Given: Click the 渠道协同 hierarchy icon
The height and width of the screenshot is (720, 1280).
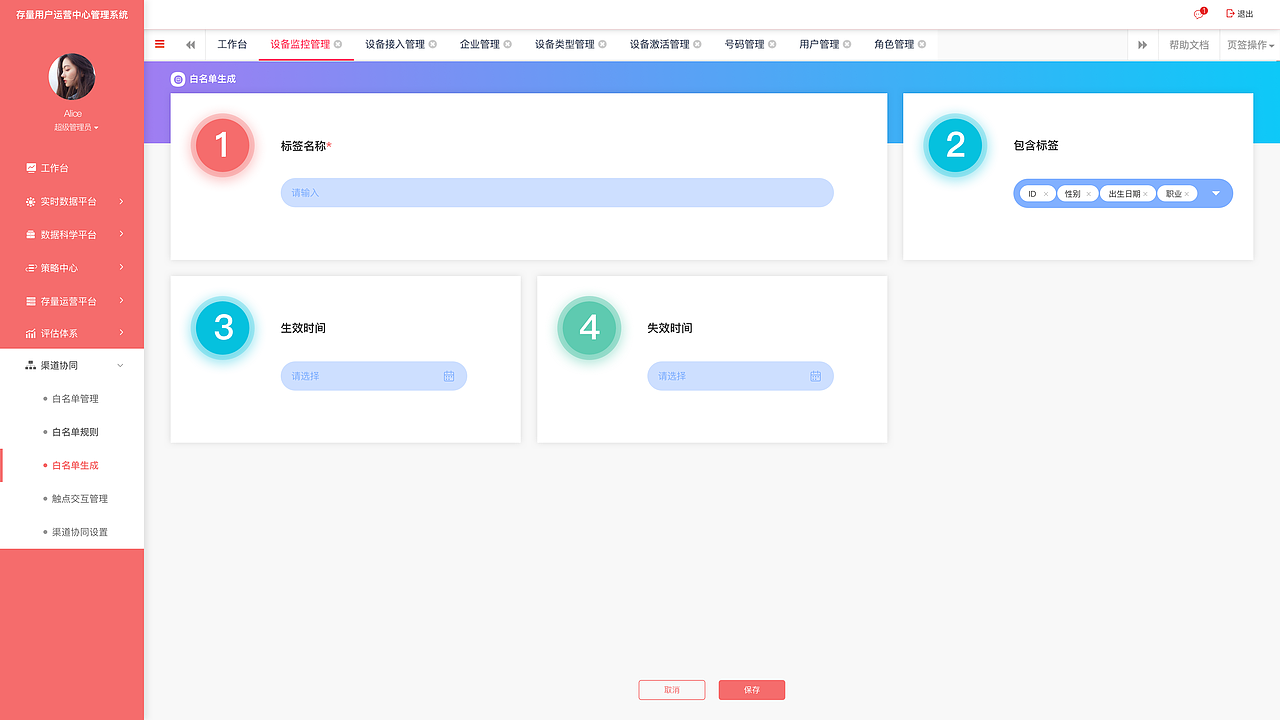Looking at the screenshot, I should [x=31, y=365].
